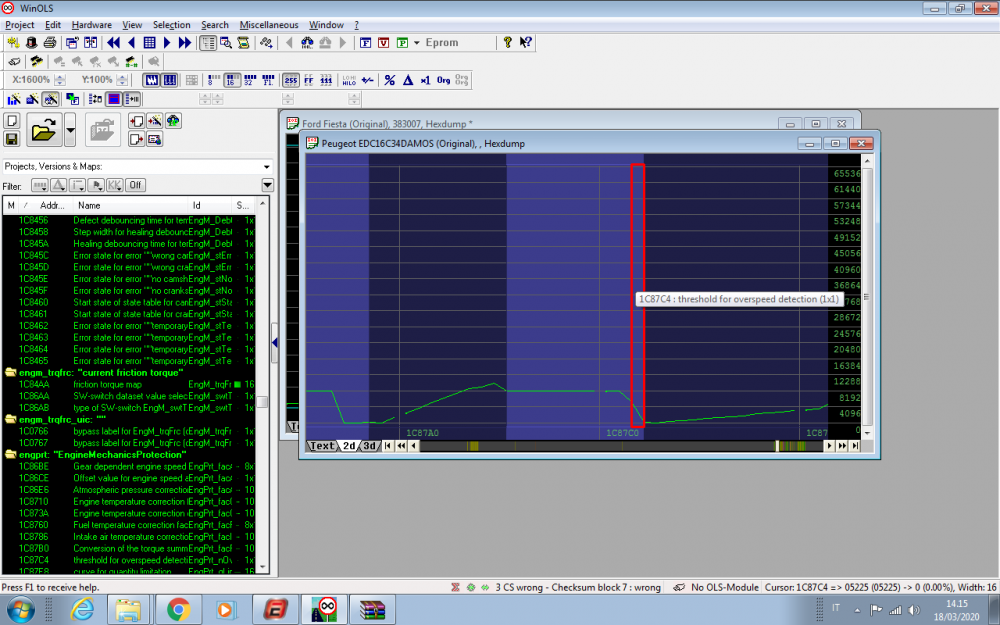Switch to the 3d tab in hexdump
The height and width of the screenshot is (625, 1000).
pos(369,446)
